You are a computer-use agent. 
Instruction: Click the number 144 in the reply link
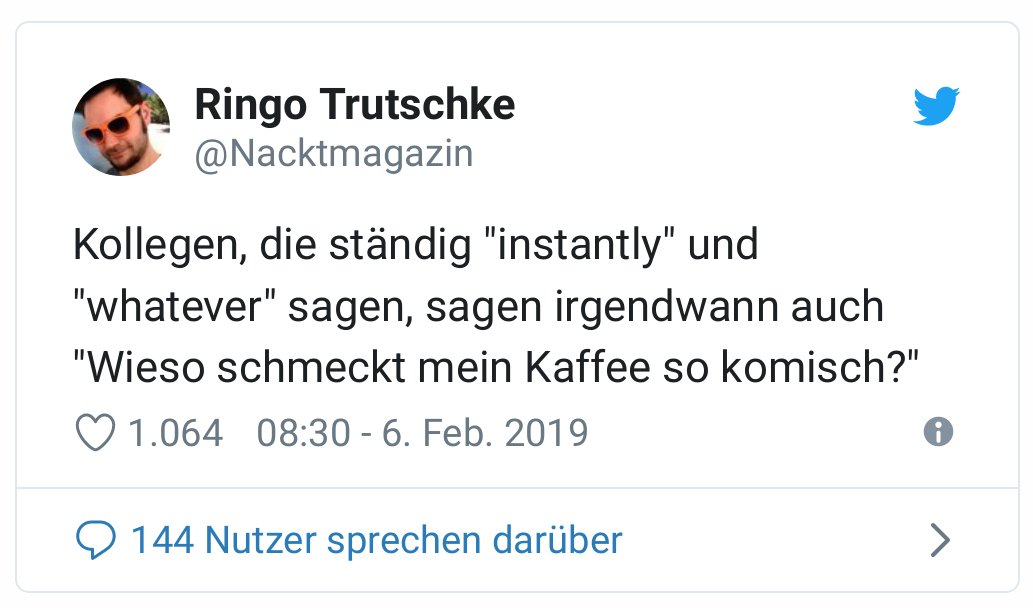[162, 541]
